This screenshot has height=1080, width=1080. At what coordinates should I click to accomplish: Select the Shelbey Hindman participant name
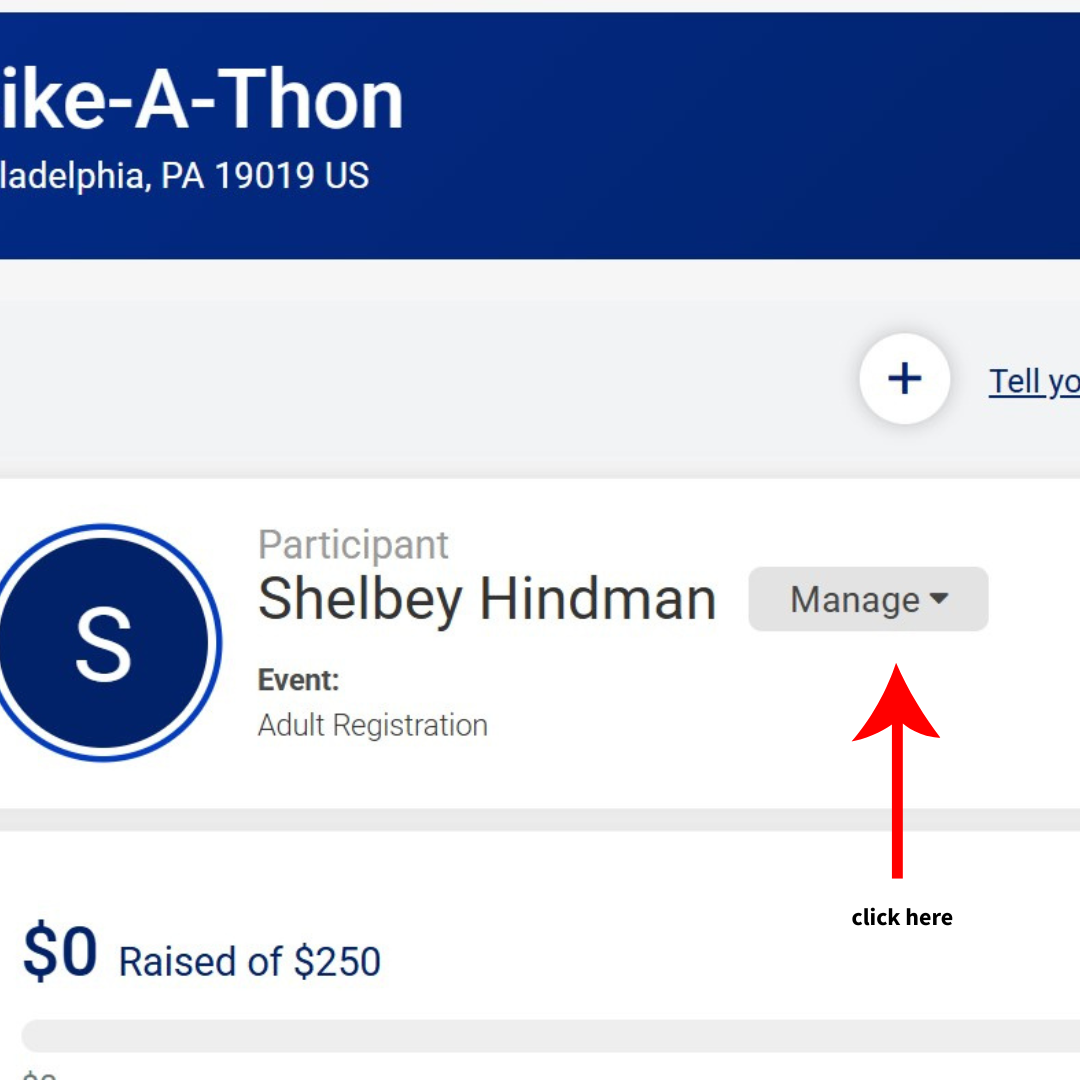pos(487,599)
